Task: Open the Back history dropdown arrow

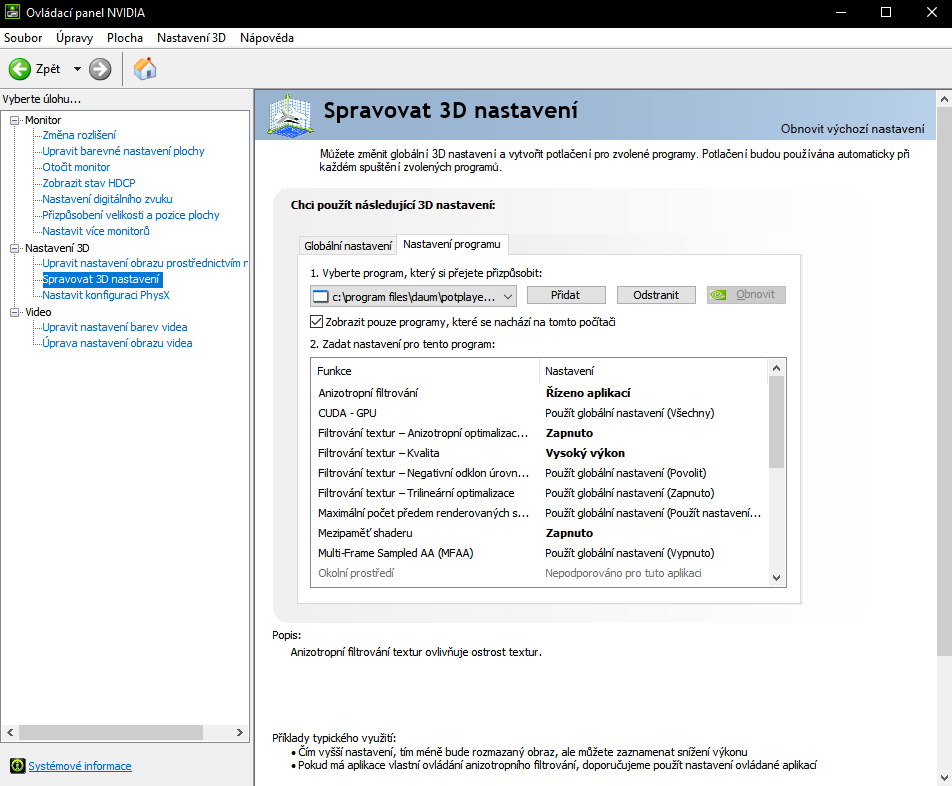Action: pos(77,69)
